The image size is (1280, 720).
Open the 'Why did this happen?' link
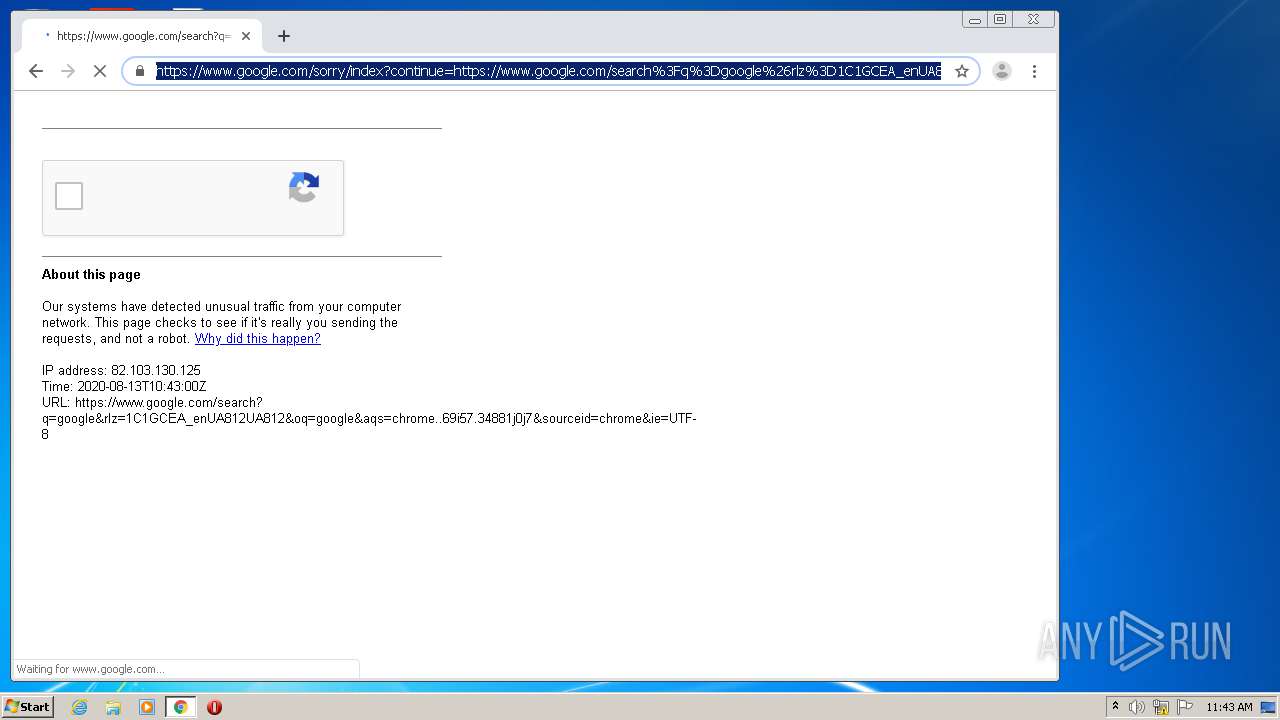pyautogui.click(x=258, y=339)
